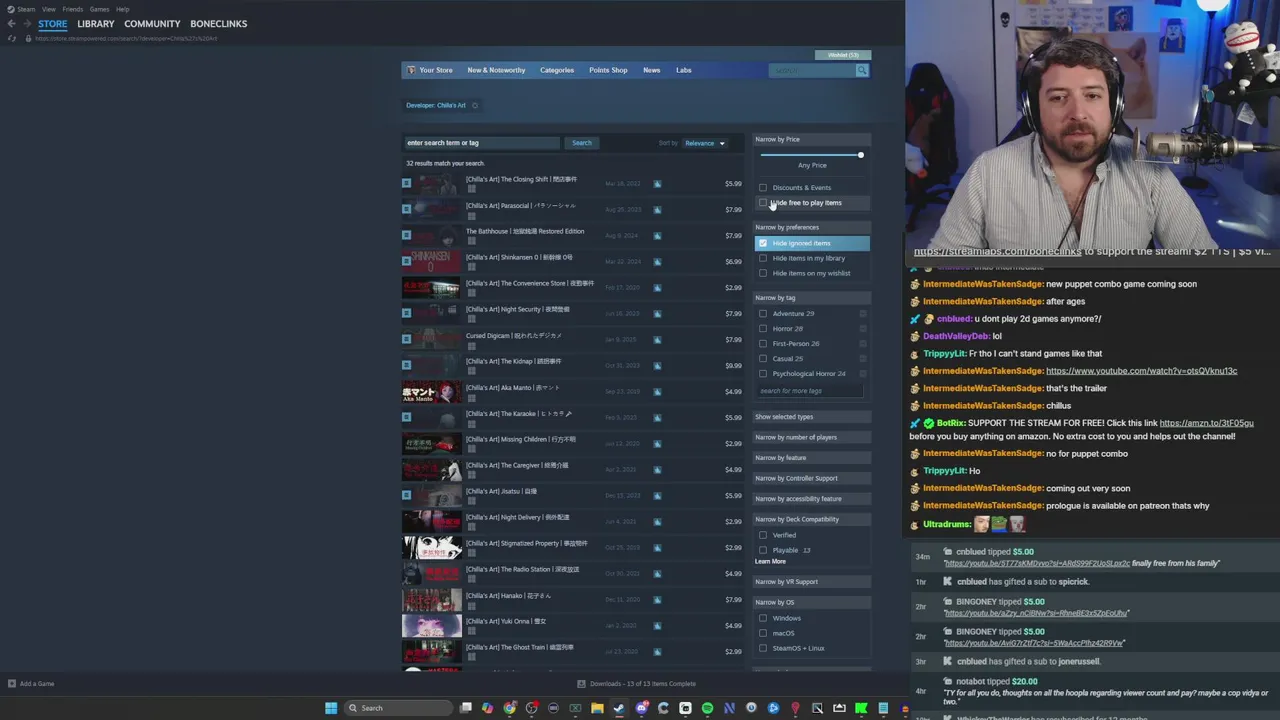Click the blue Search button
This screenshot has width=1280, height=720.
click(x=582, y=143)
